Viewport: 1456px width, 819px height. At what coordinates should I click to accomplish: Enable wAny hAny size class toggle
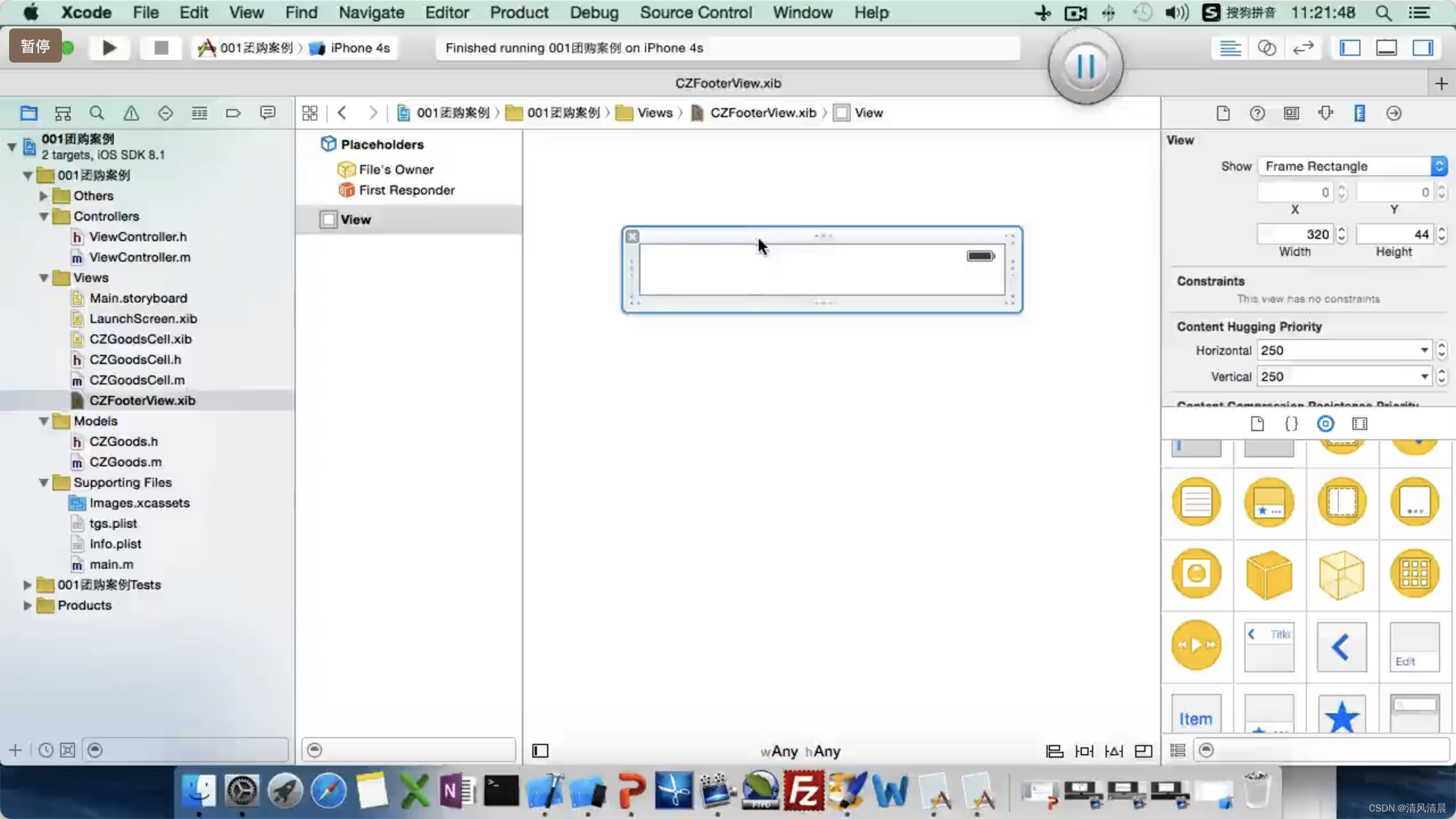pos(800,751)
